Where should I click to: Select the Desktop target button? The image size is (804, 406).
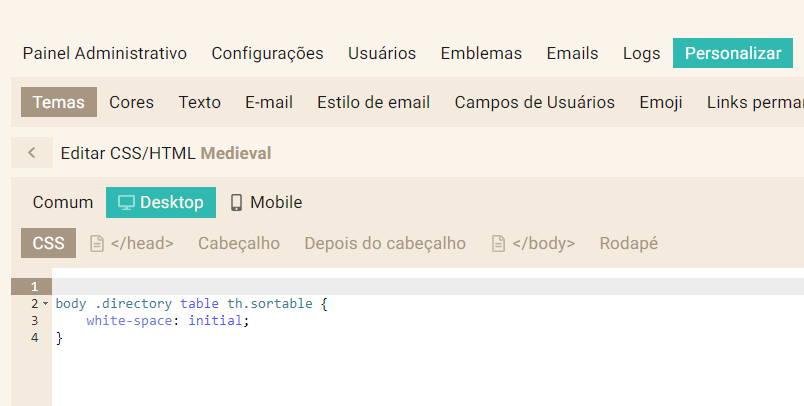(x=161, y=202)
